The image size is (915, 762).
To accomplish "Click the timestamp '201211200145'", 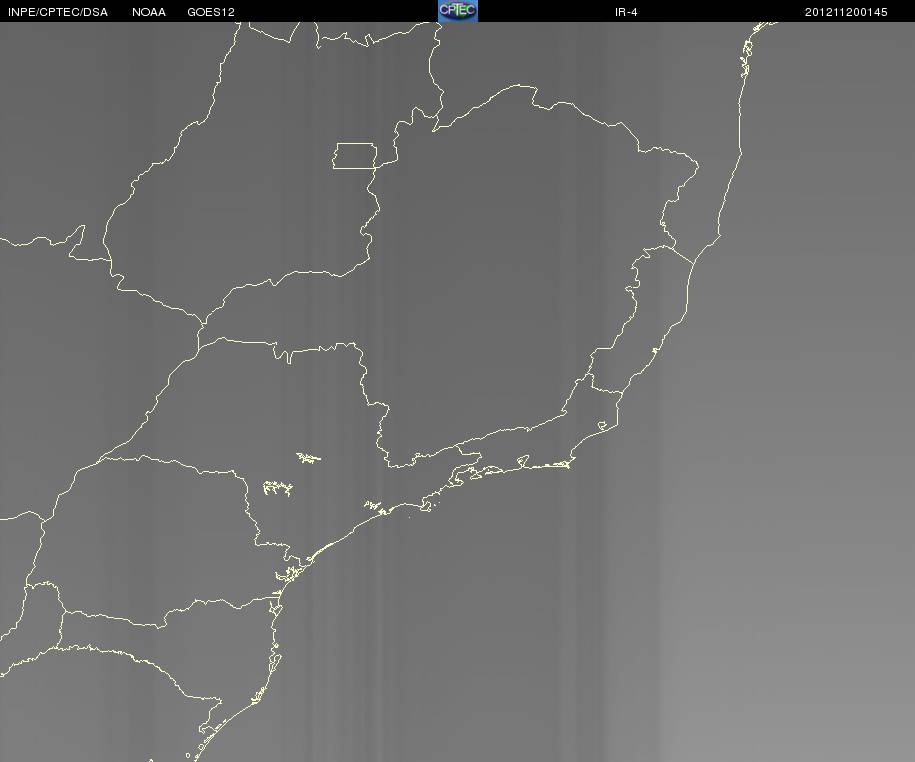I will coord(846,12).
